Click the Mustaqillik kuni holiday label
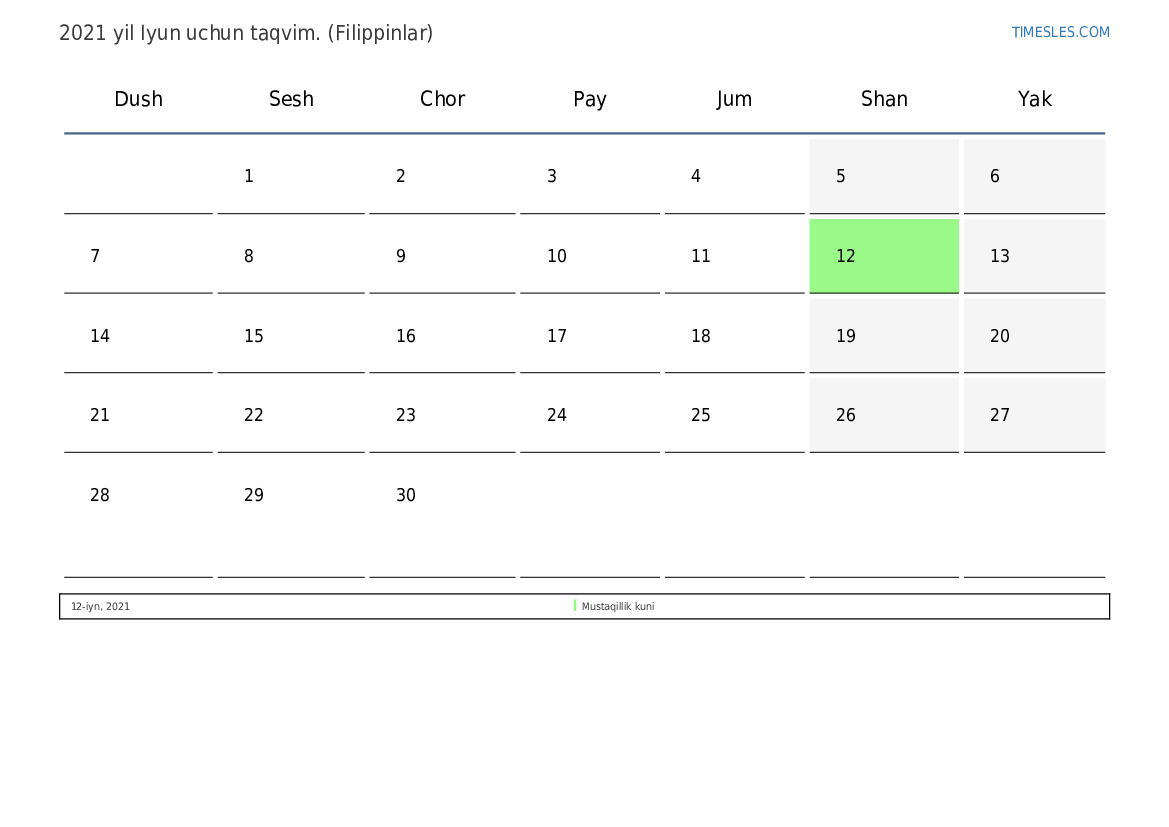This screenshot has width=1169, height=827. pos(618,607)
